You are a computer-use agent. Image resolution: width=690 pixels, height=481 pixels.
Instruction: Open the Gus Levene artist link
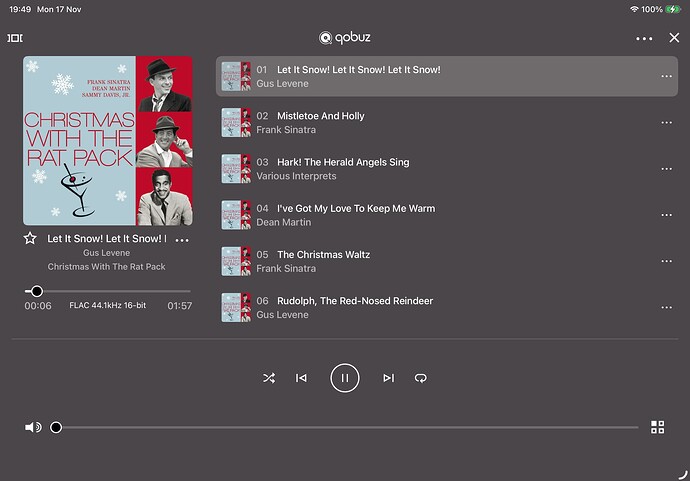pyautogui.click(x=107, y=254)
